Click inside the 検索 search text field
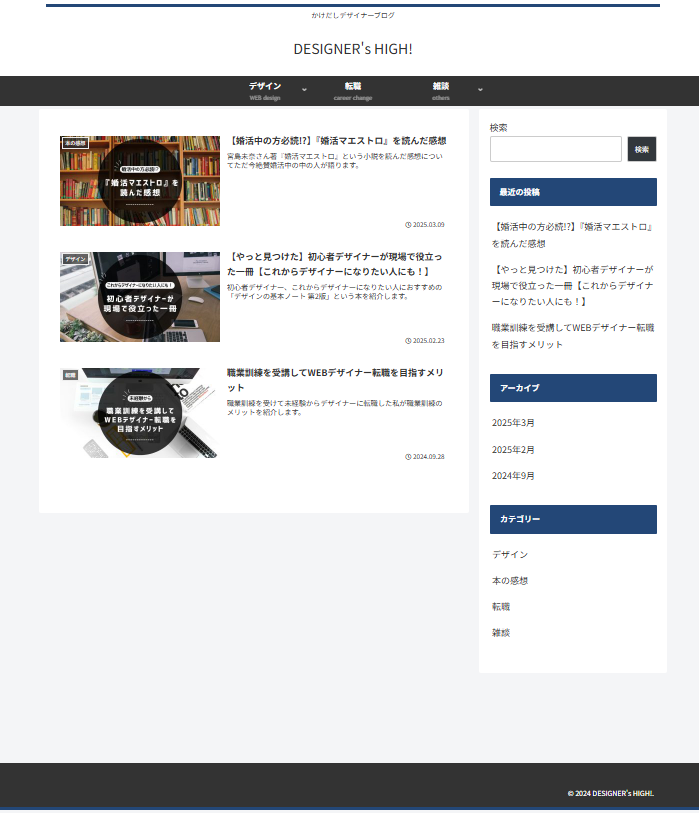The width and height of the screenshot is (699, 813). coord(555,149)
